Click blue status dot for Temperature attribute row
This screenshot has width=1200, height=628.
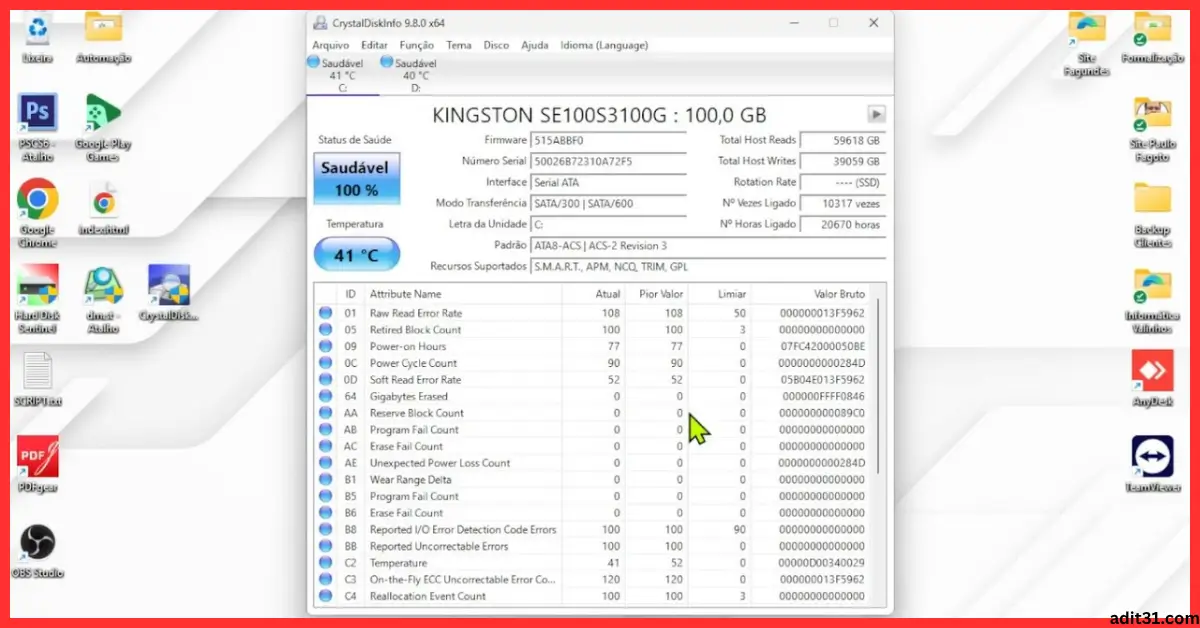coord(325,563)
